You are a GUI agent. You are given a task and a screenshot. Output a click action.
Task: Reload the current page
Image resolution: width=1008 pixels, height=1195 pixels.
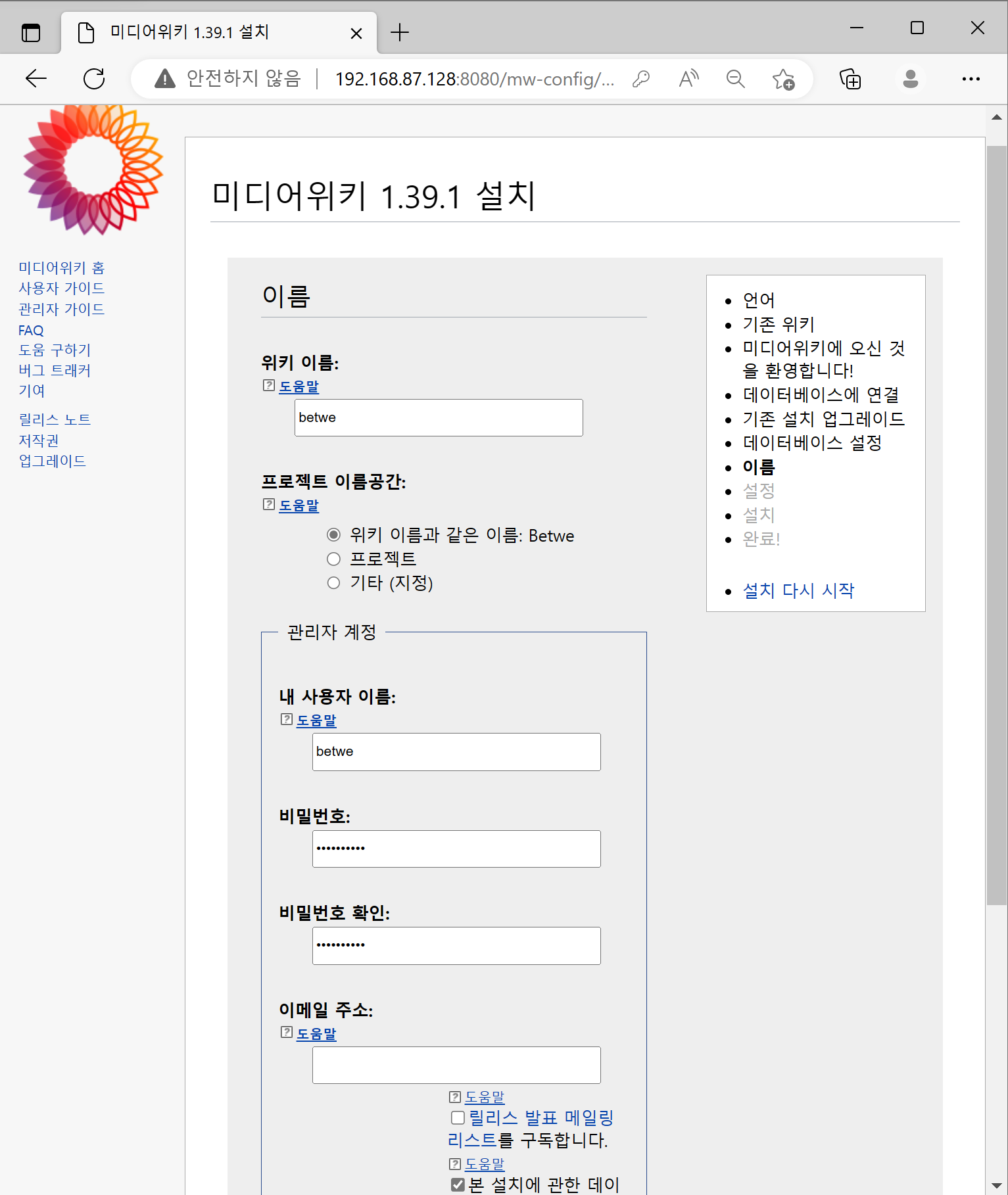click(94, 79)
